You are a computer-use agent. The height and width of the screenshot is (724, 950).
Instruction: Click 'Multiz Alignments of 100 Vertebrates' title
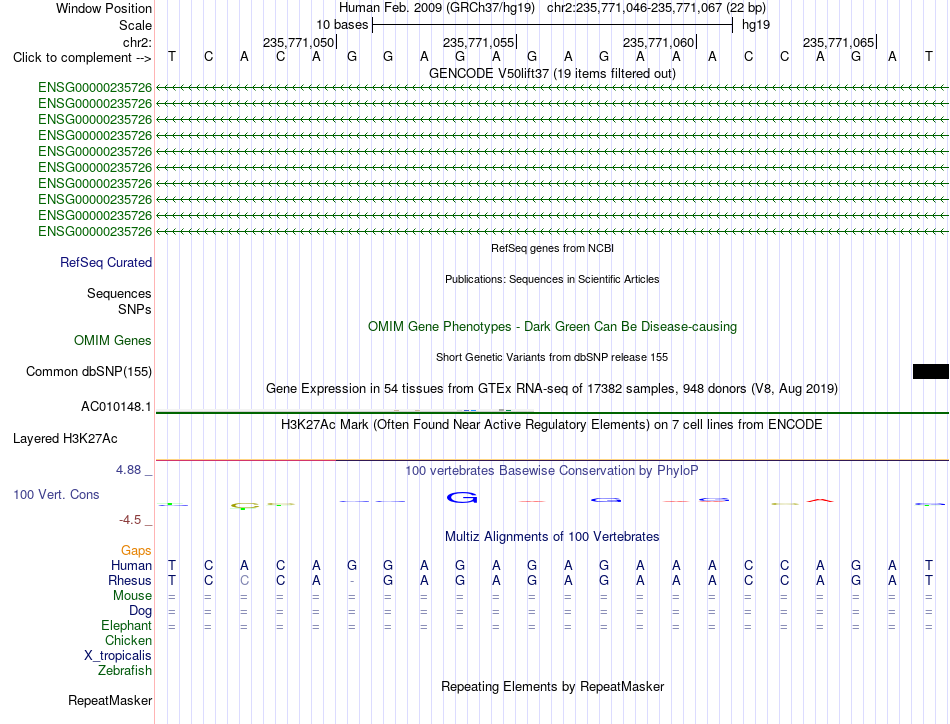pos(552,536)
